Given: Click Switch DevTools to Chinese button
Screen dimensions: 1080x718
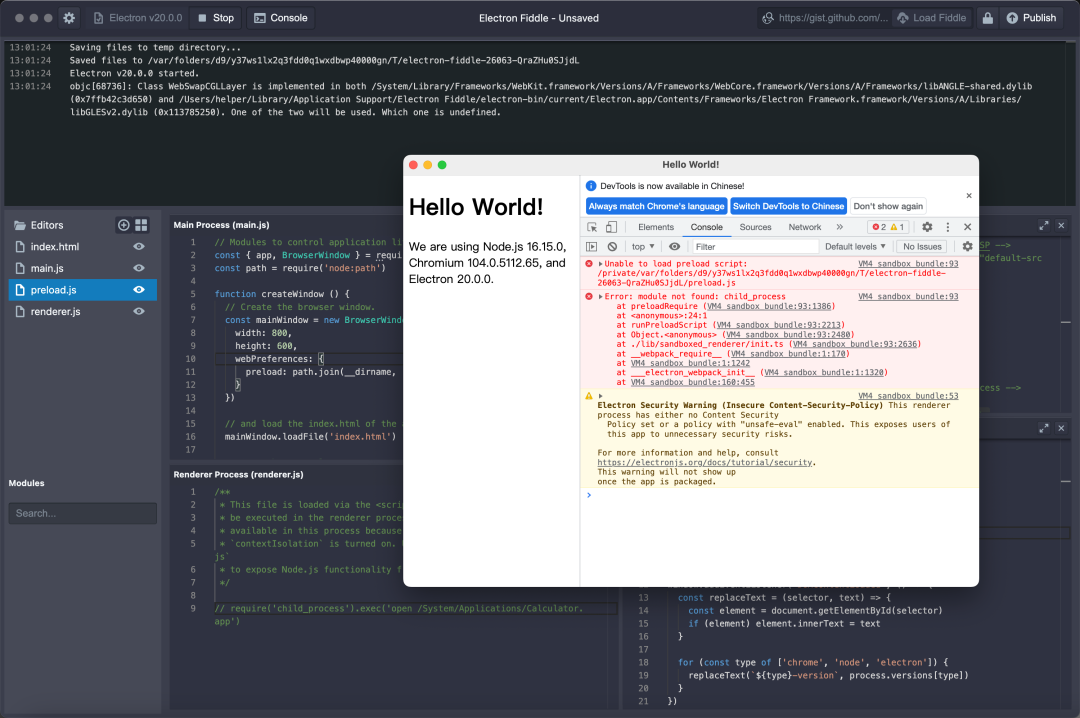Looking at the screenshot, I should click(788, 206).
